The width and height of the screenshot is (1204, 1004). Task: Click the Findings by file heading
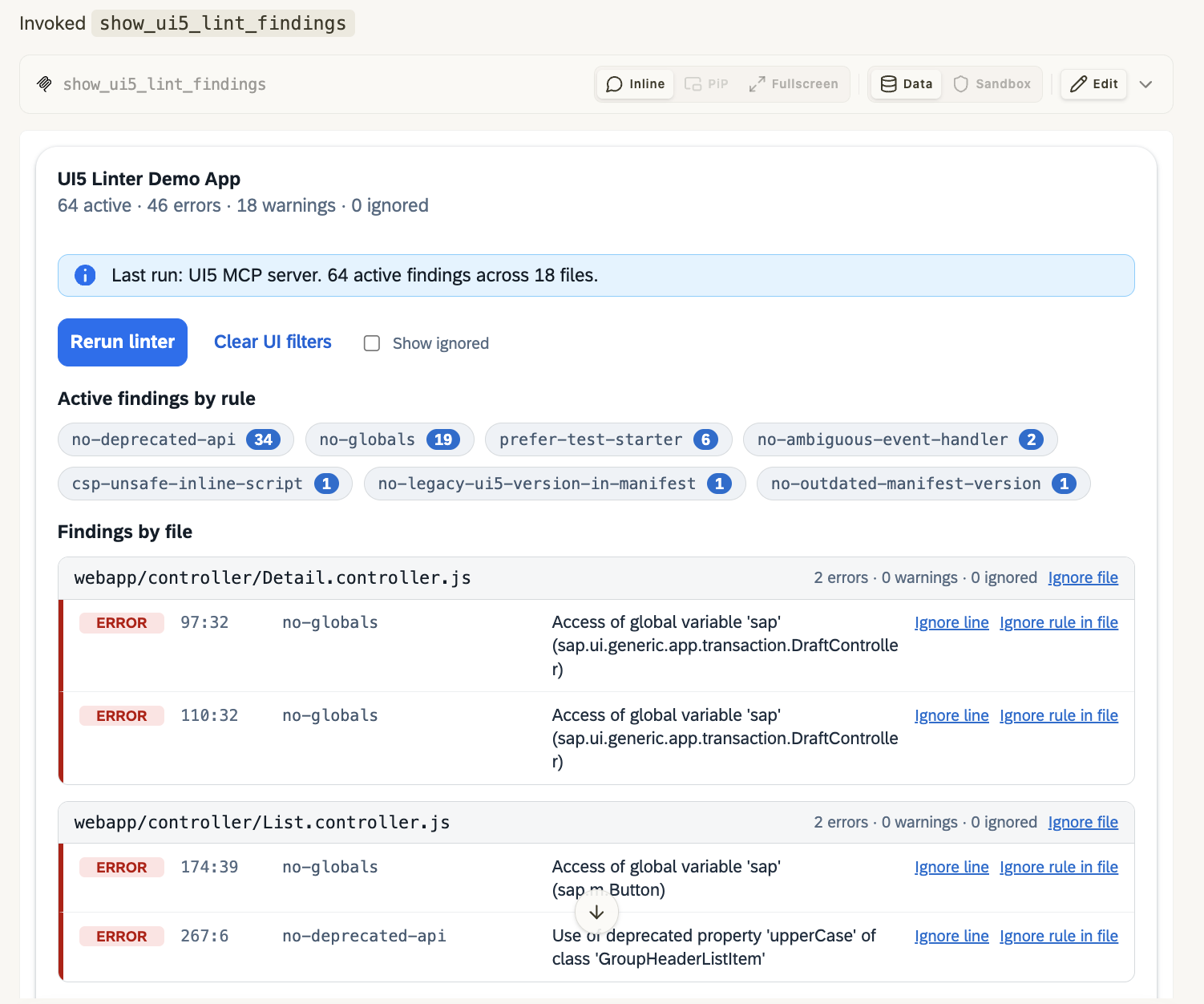click(x=125, y=532)
